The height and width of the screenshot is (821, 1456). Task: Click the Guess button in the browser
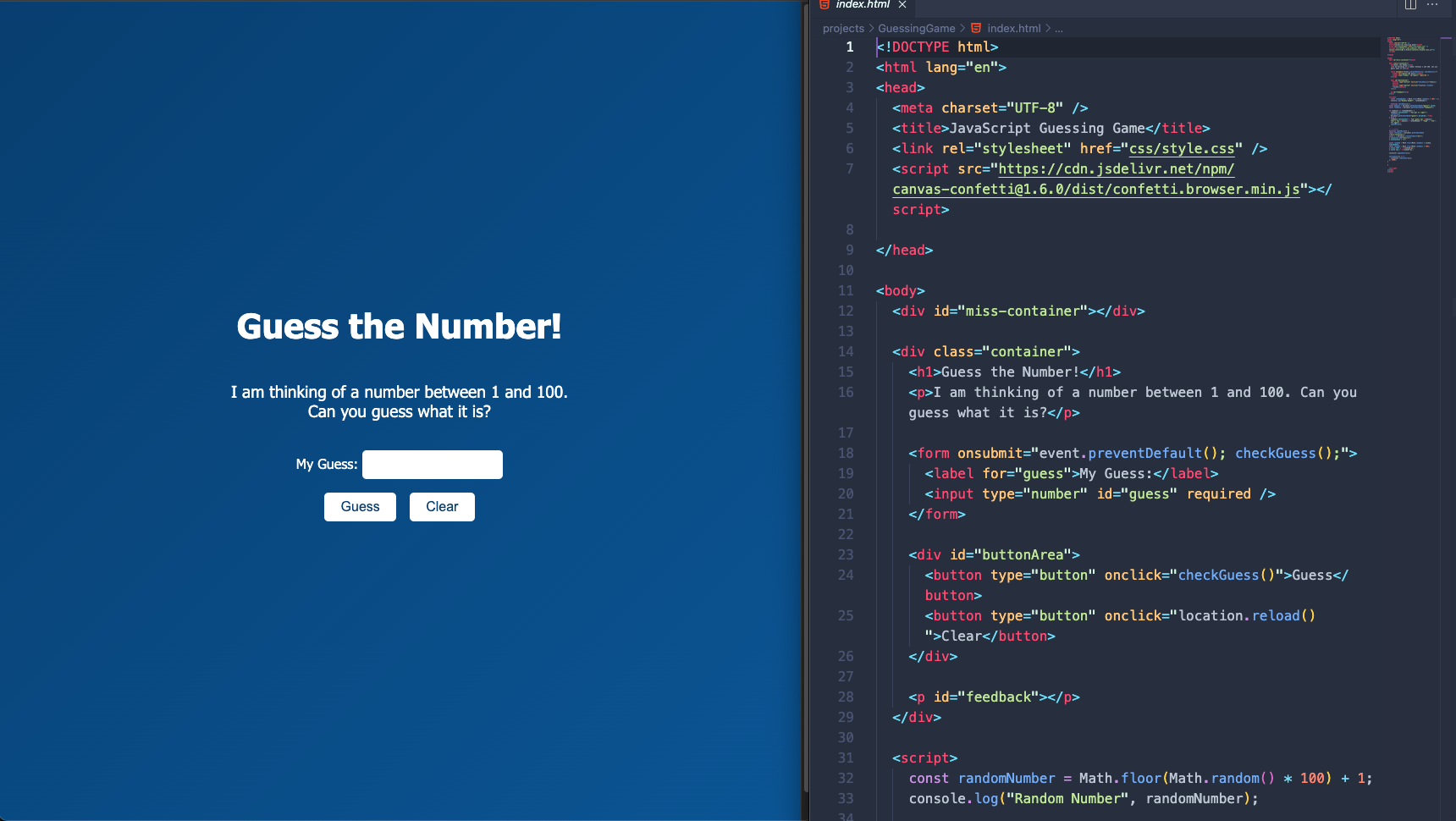coord(360,507)
